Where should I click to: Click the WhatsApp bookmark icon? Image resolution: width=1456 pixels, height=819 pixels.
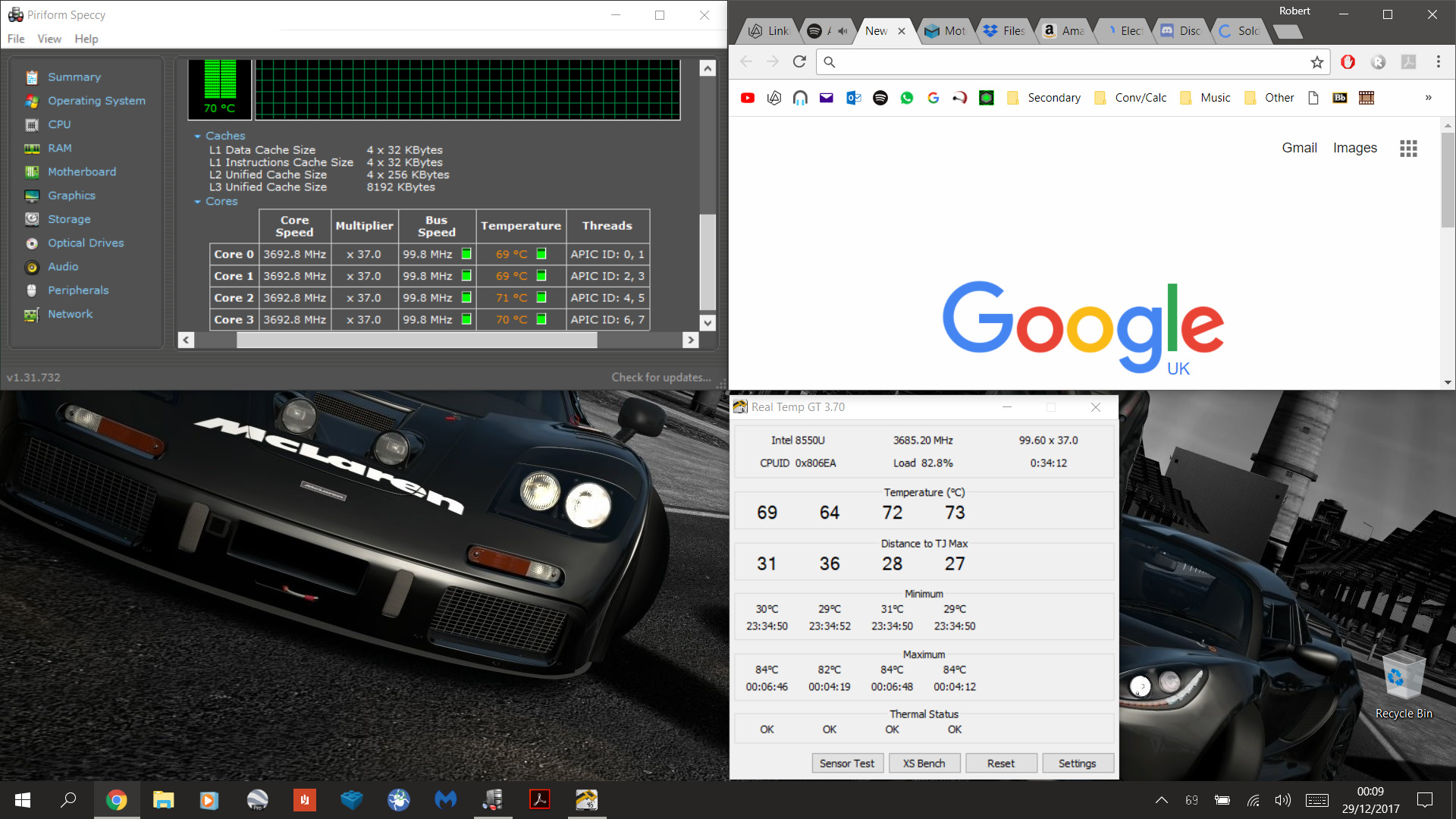click(x=907, y=98)
